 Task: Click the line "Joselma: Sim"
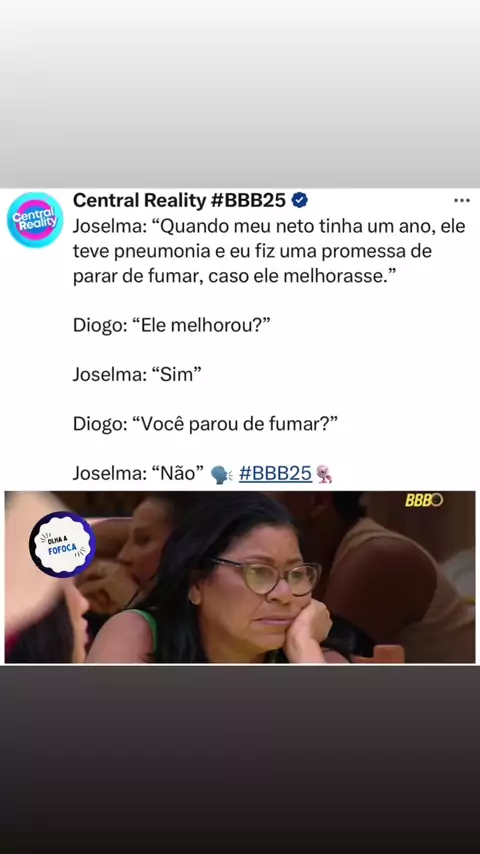pos(137,375)
